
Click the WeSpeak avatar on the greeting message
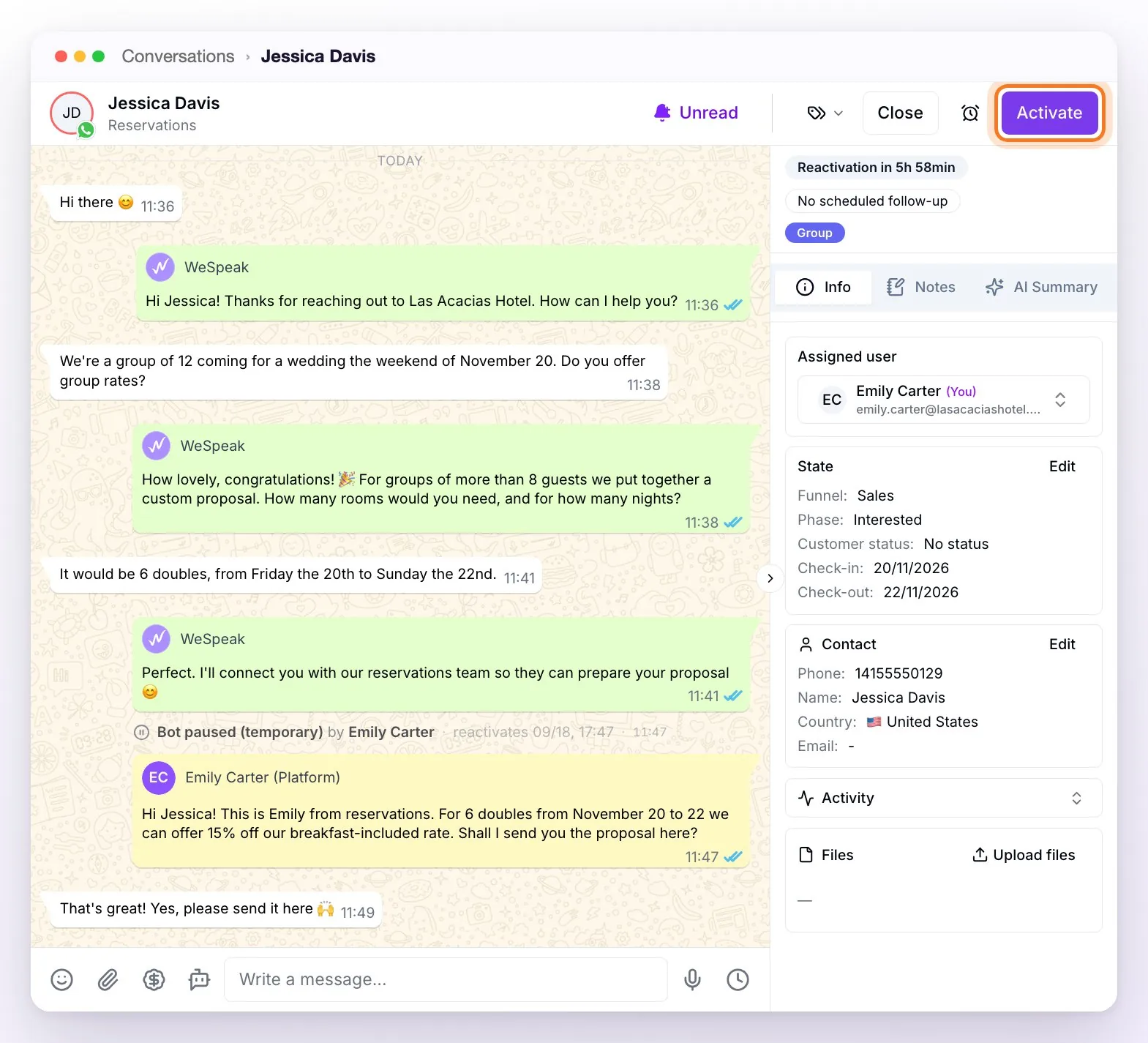[160, 267]
